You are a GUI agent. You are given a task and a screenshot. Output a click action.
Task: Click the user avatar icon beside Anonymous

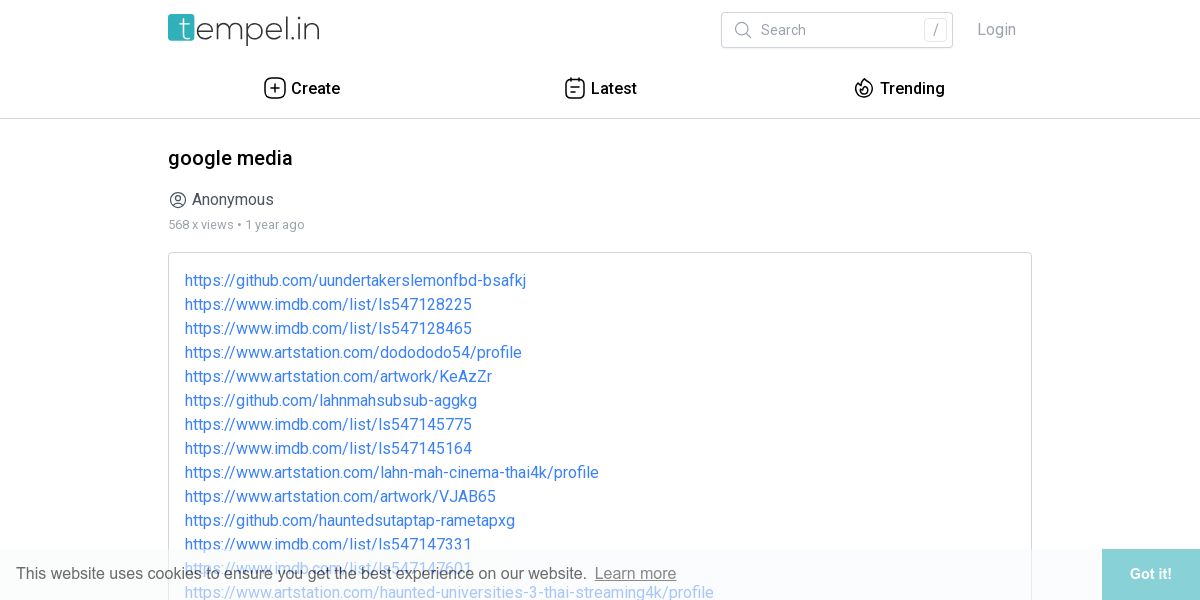coord(178,200)
